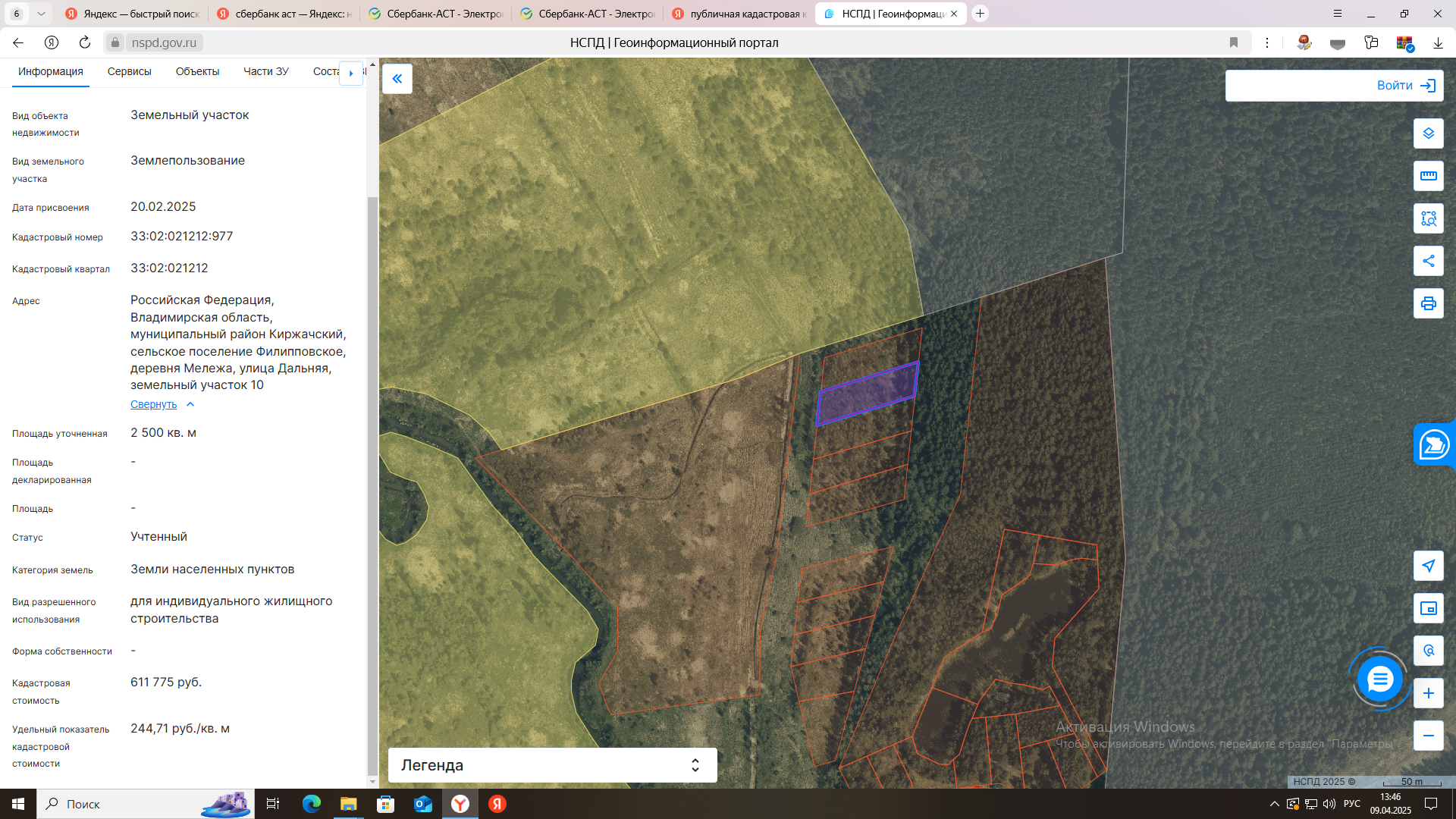This screenshot has height=819, width=1456.
Task: Open the blue chat bubble button
Action: click(1379, 679)
